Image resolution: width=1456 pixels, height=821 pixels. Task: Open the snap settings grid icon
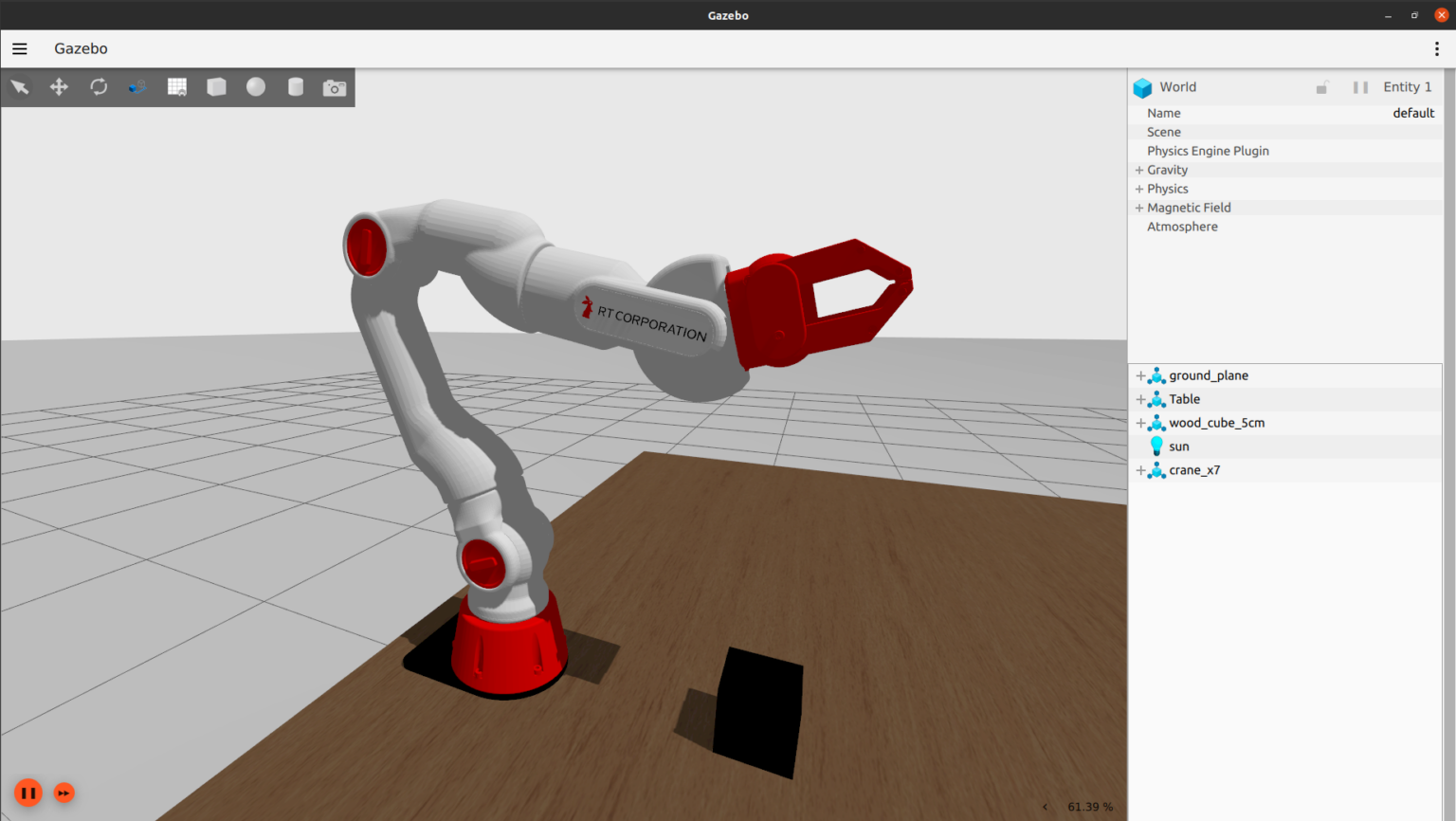(x=177, y=87)
